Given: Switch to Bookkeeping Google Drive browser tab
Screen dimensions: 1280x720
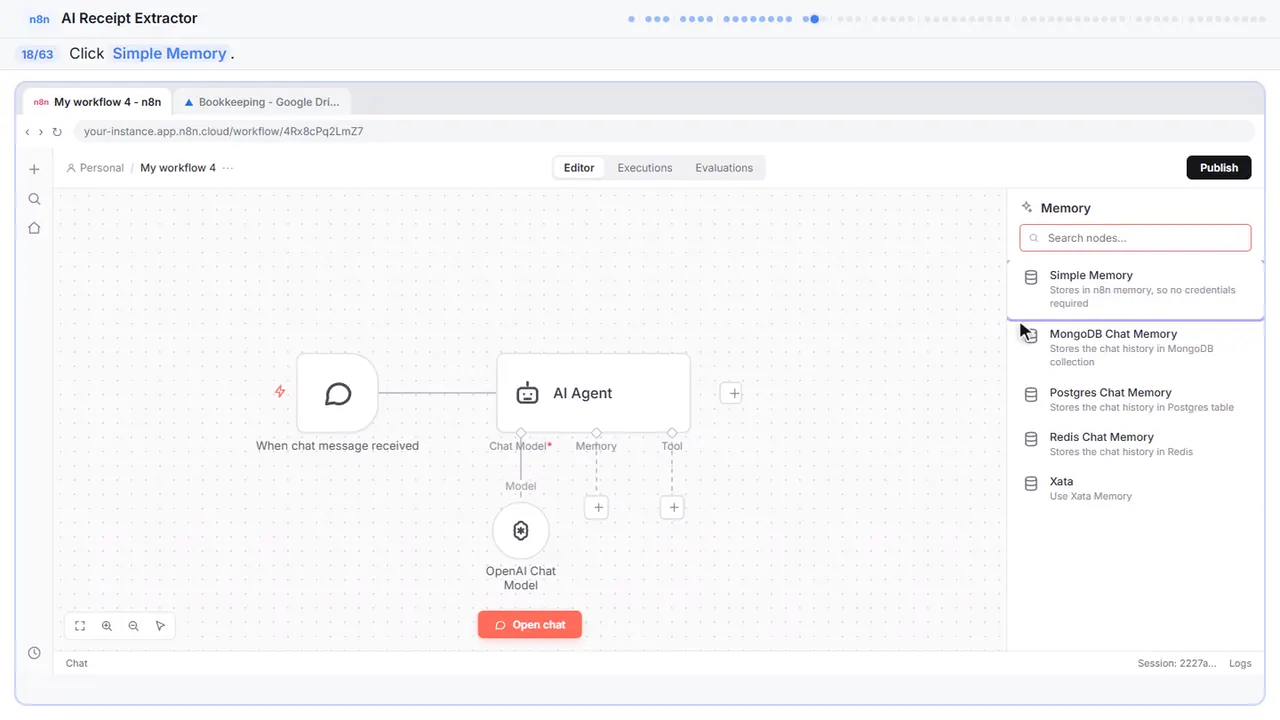Looking at the screenshot, I should (262, 102).
